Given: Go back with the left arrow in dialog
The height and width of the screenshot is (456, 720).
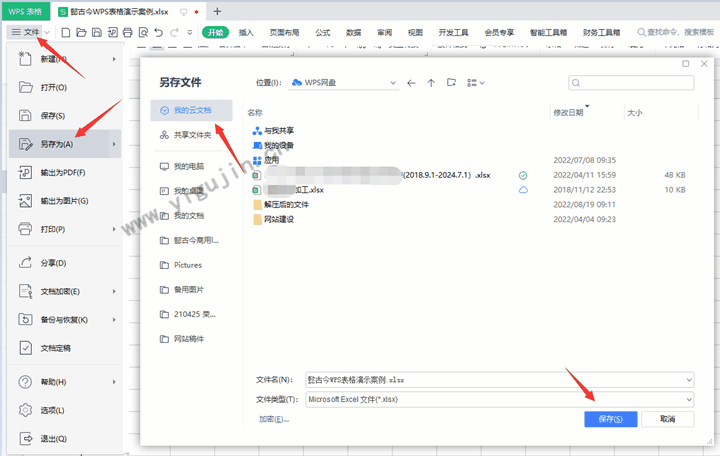Looking at the screenshot, I should pyautogui.click(x=411, y=83).
